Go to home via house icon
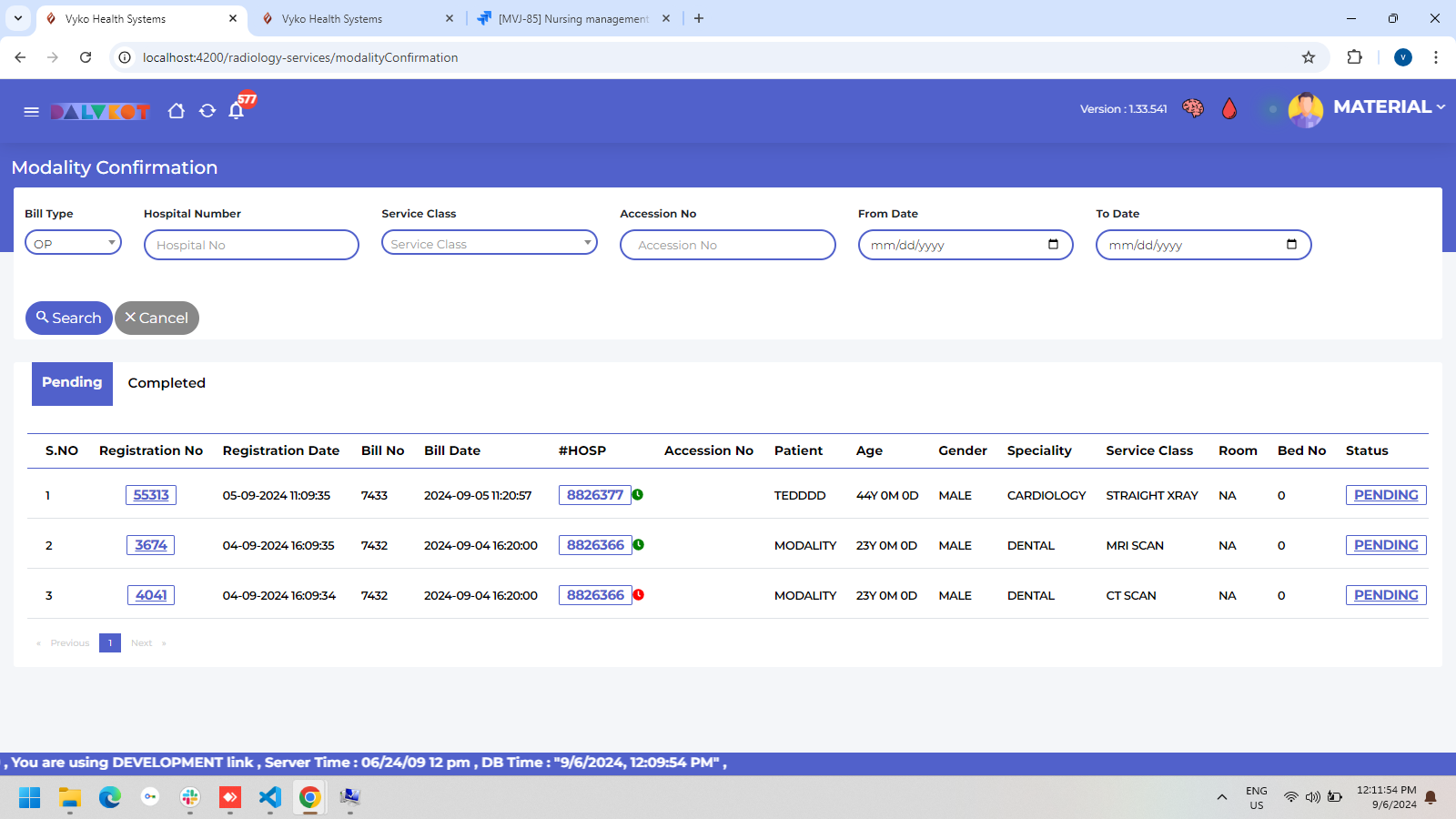 177,111
